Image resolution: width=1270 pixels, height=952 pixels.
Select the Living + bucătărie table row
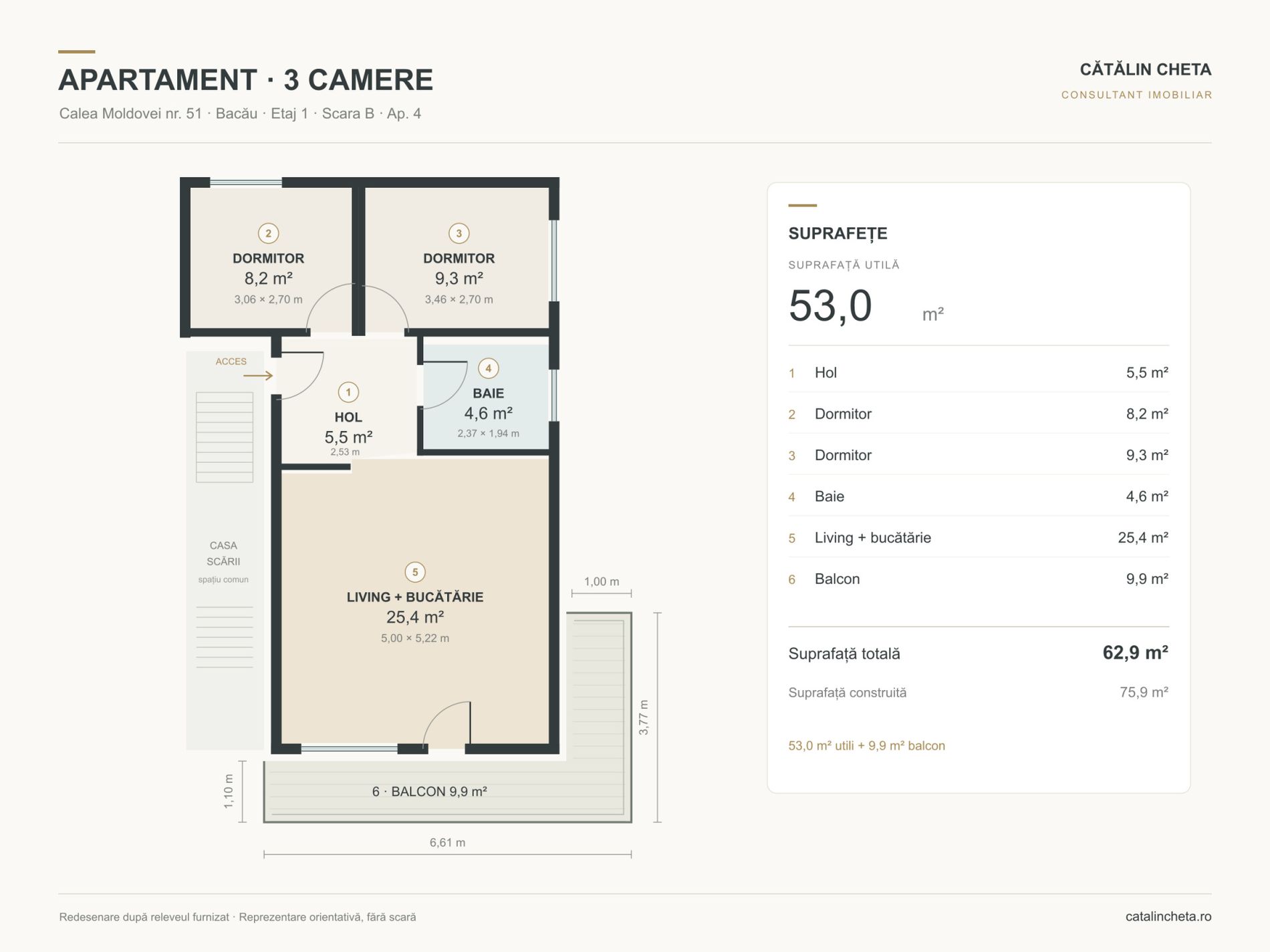point(978,538)
